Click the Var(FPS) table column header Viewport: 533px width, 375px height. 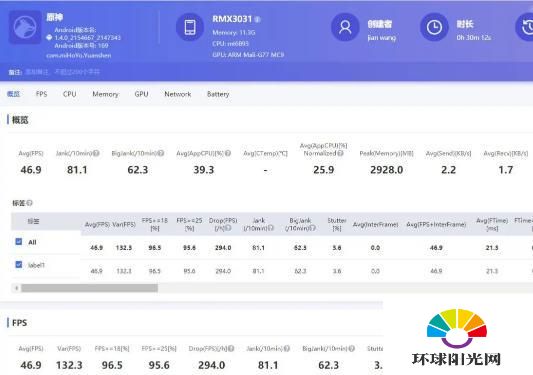(124, 224)
